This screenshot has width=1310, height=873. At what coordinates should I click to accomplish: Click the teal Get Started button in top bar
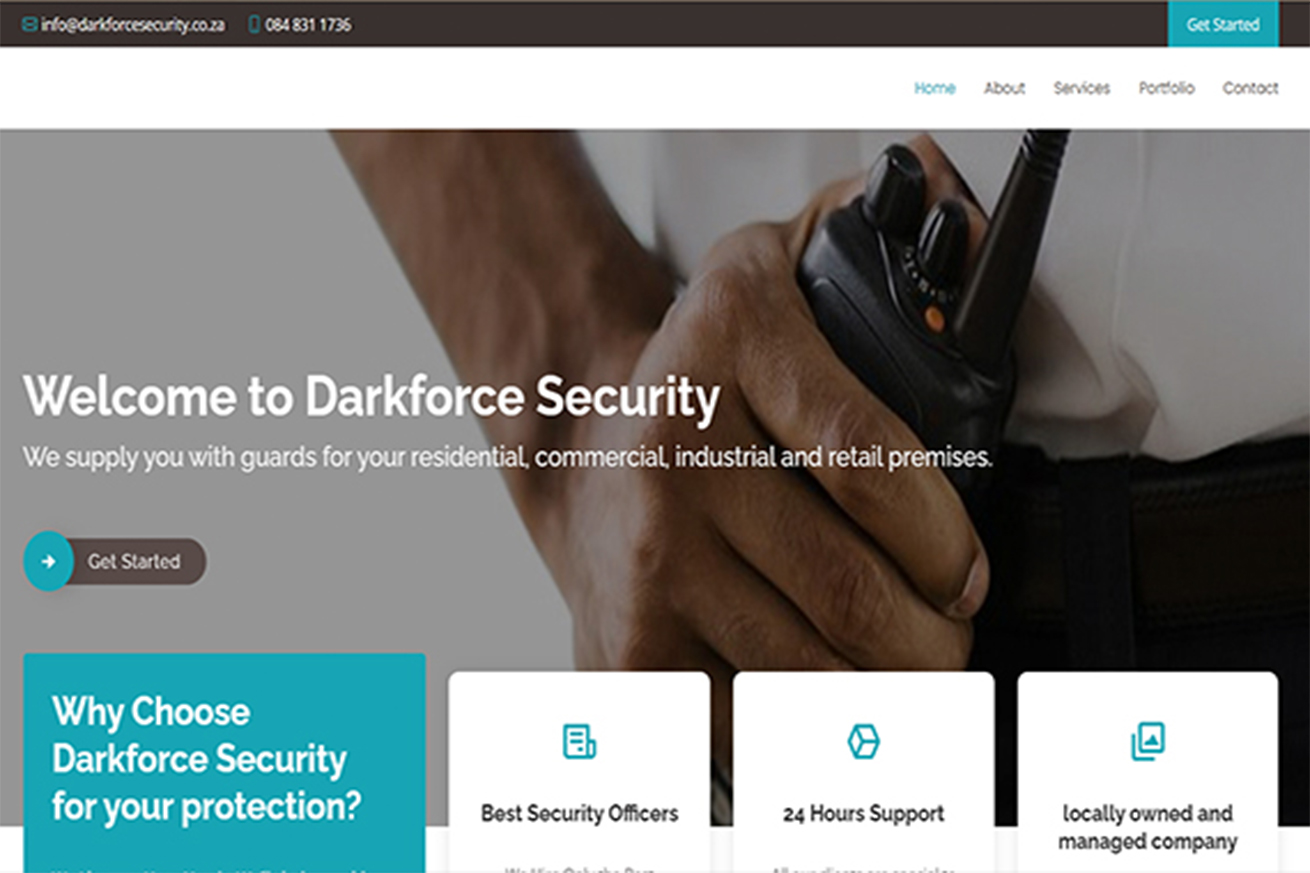pyautogui.click(x=1223, y=24)
